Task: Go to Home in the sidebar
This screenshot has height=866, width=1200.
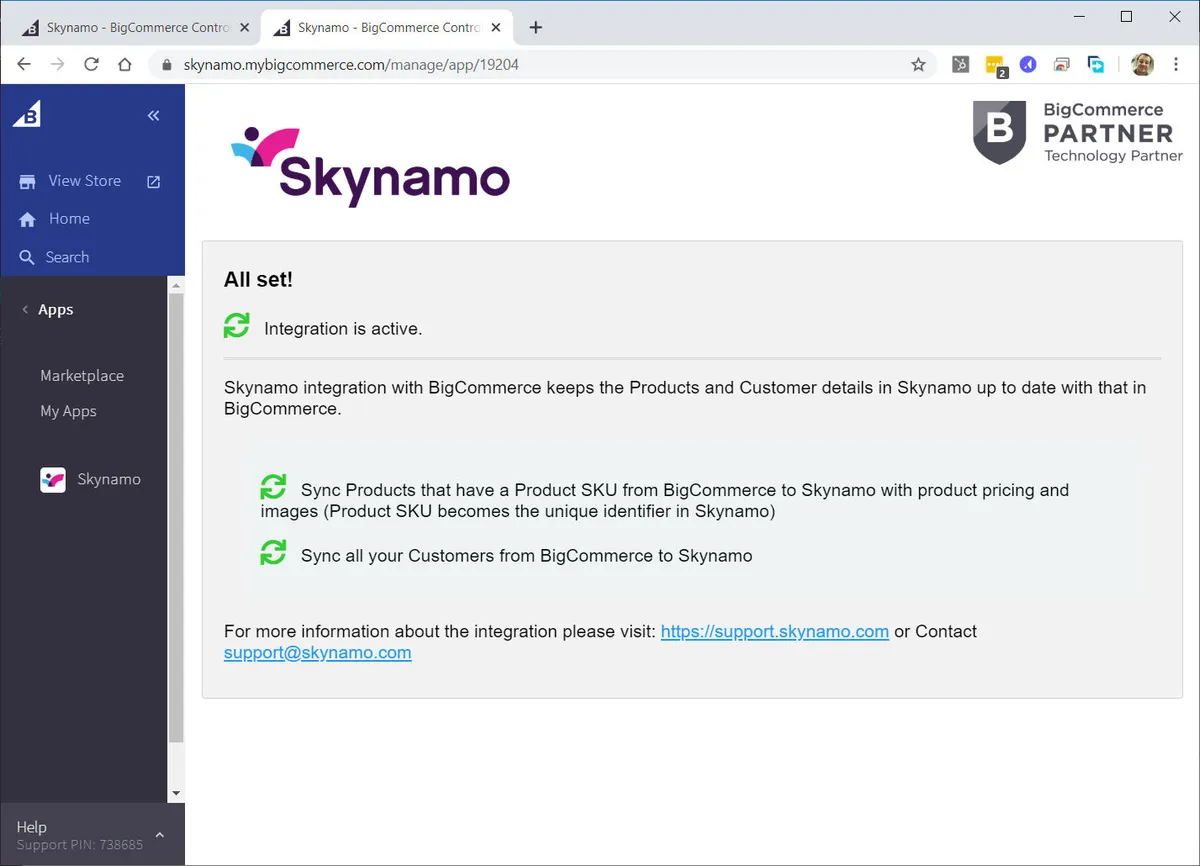Action: coord(69,219)
